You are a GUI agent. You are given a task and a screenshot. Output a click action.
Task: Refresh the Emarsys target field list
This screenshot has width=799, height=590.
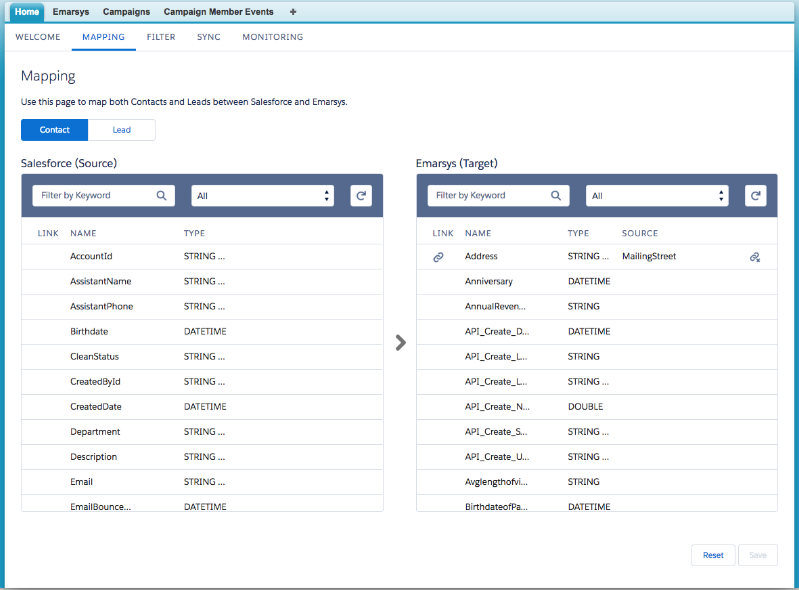tap(756, 196)
